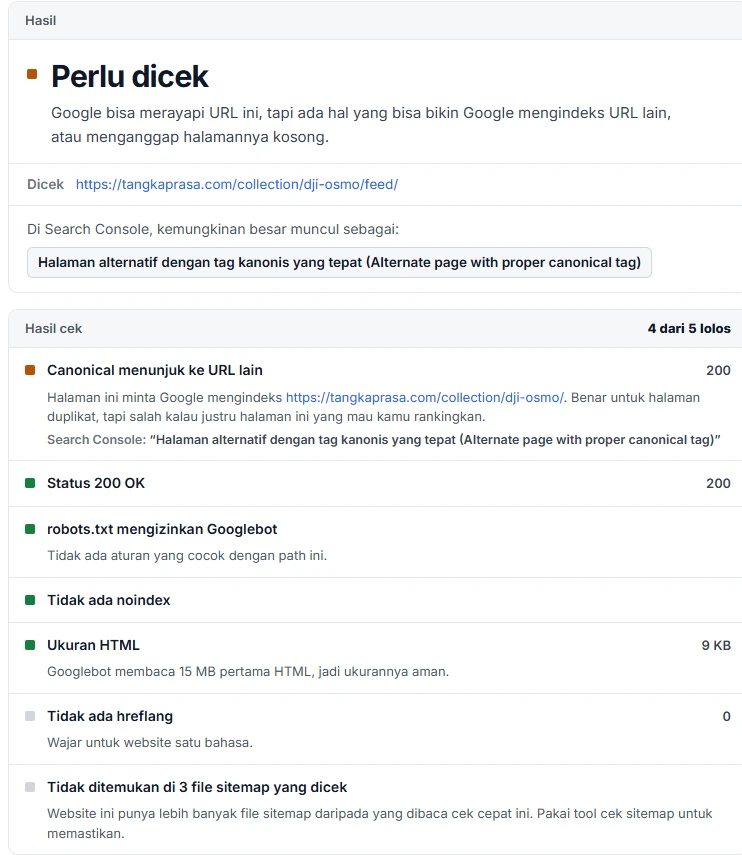Viewport: 742px width, 855px height.
Task: Click the 'Search Console:' note under Canonical
Action: click(x=384, y=439)
